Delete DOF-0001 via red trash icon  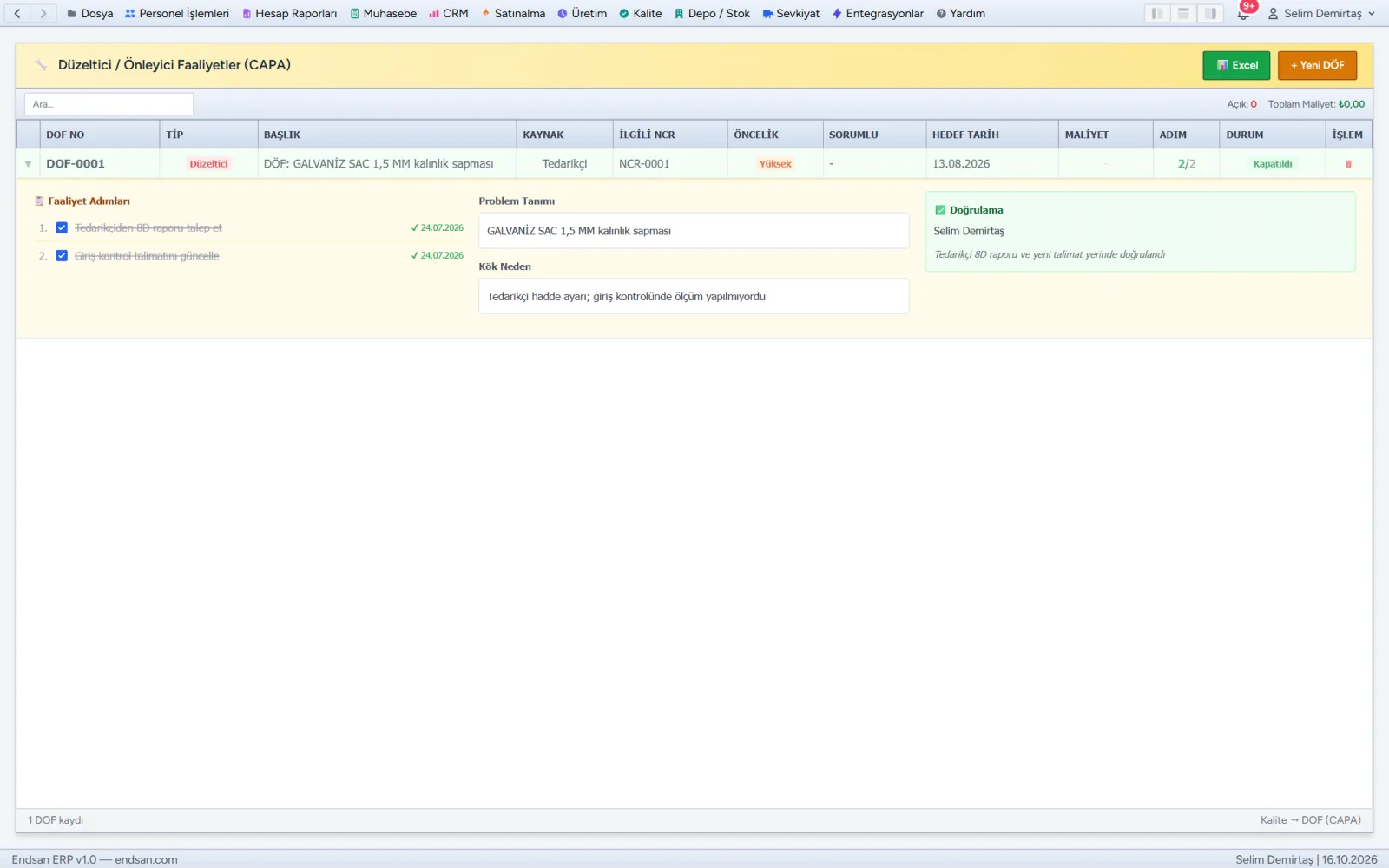(x=1348, y=164)
